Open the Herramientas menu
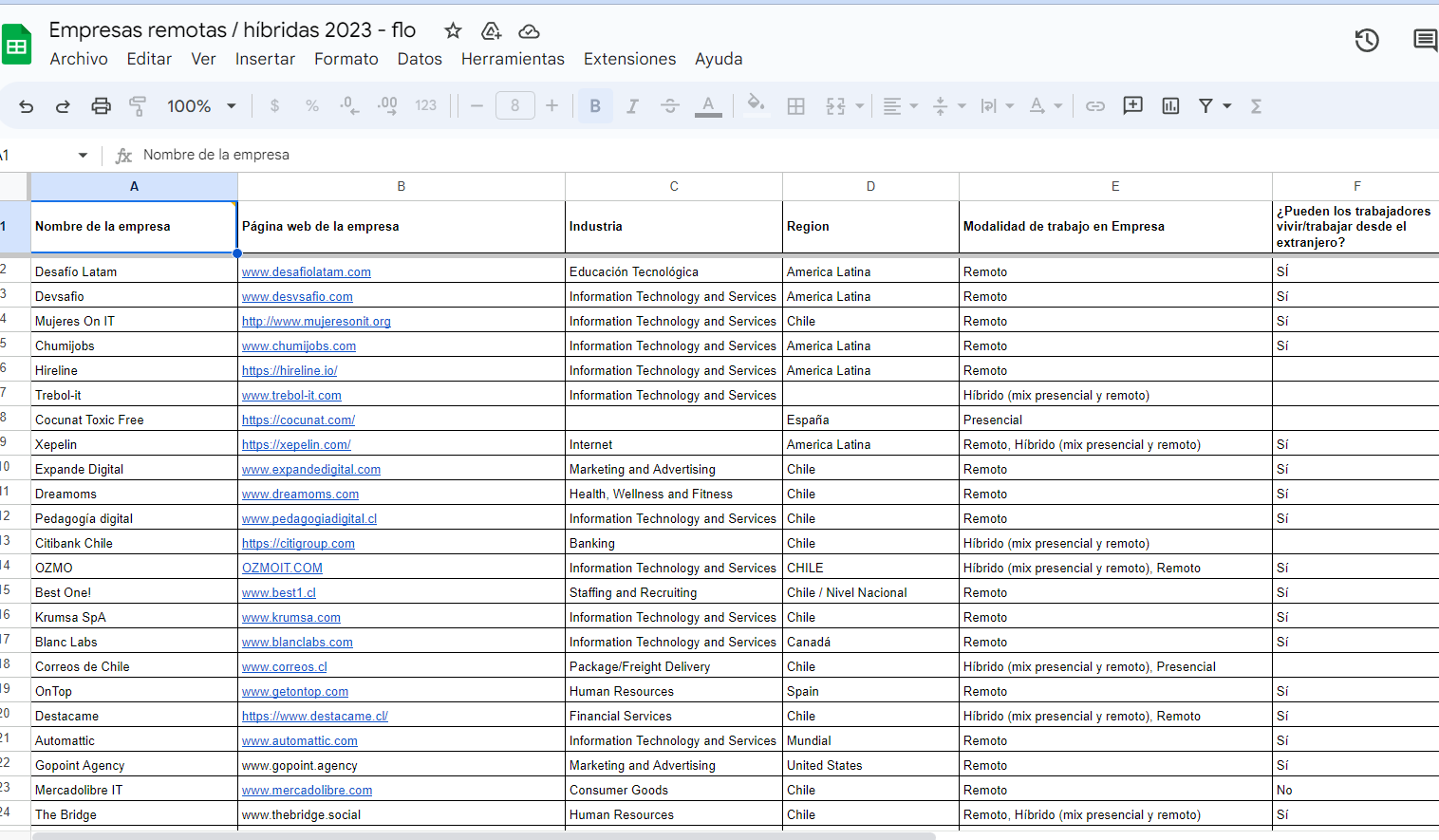Screen dimensions: 1439x840 [513, 59]
